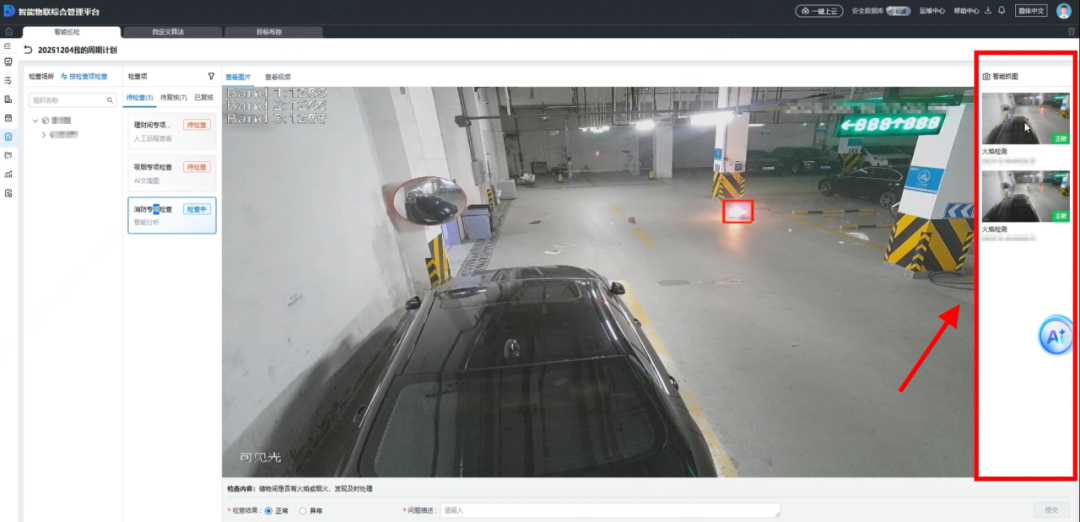Click the back arrow beside 20251204我的周期计划
Viewport: 1080px width, 522px height.
(28, 49)
